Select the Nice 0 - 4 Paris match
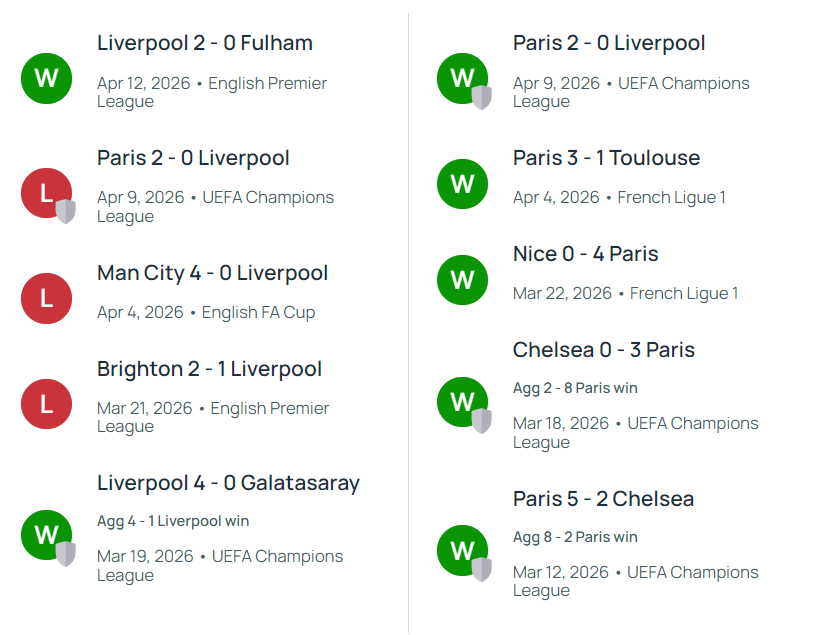The height and width of the screenshot is (635, 817). click(x=585, y=254)
